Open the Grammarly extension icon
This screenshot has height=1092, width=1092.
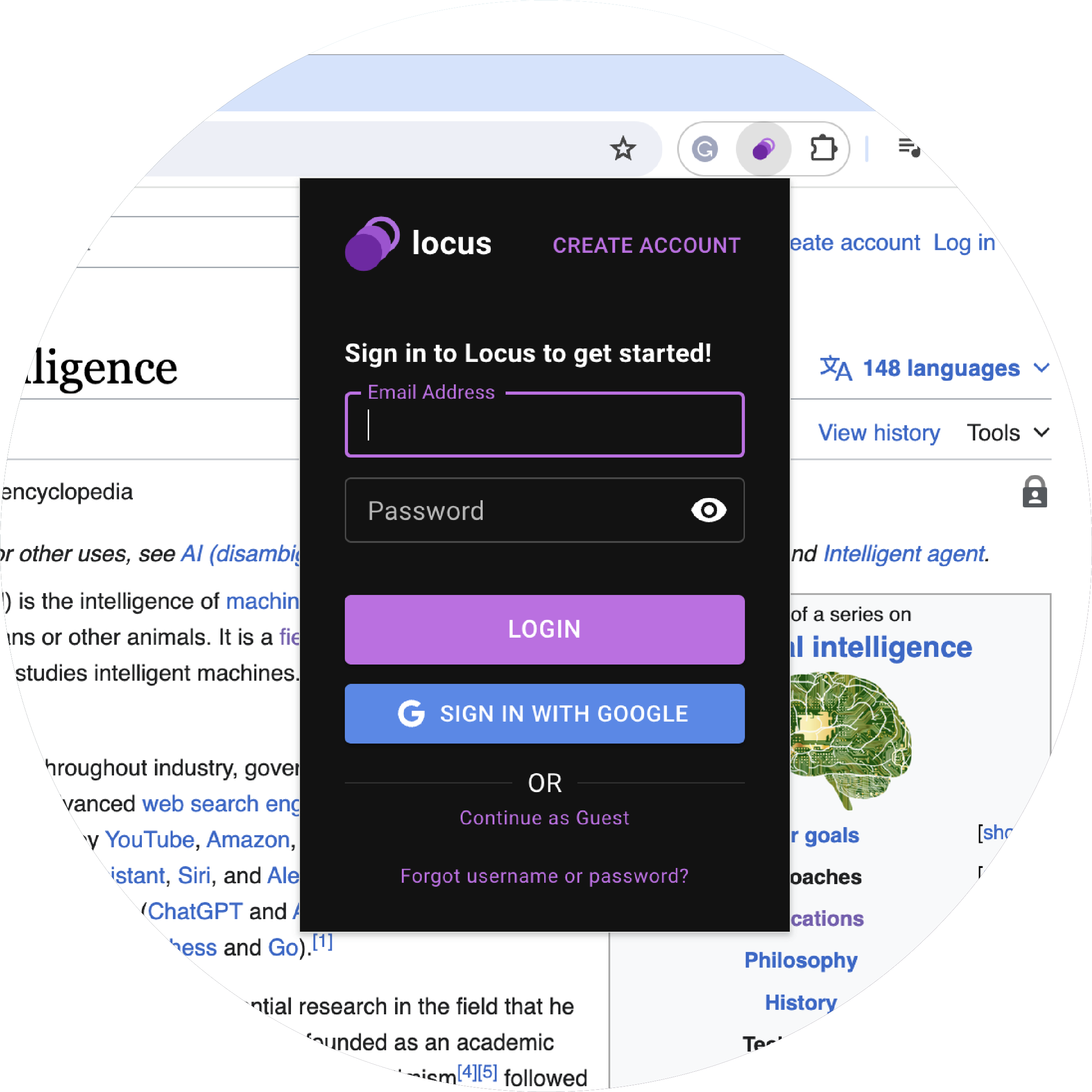pos(705,149)
